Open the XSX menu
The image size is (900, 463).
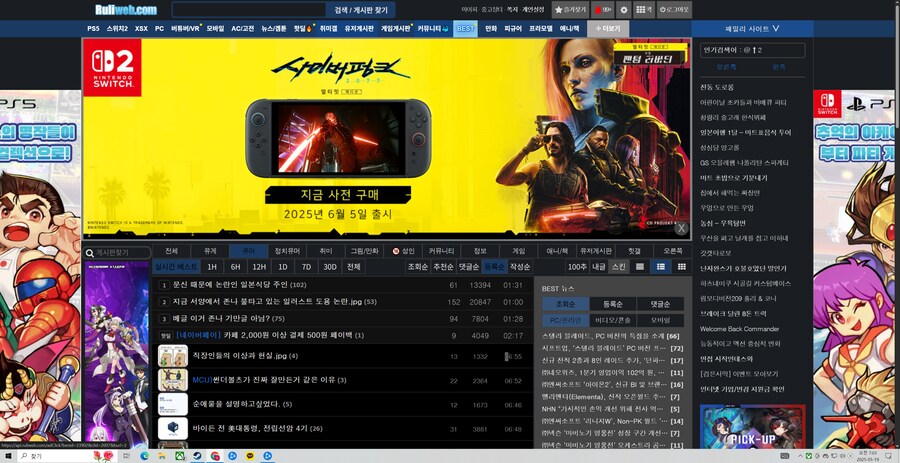point(141,29)
